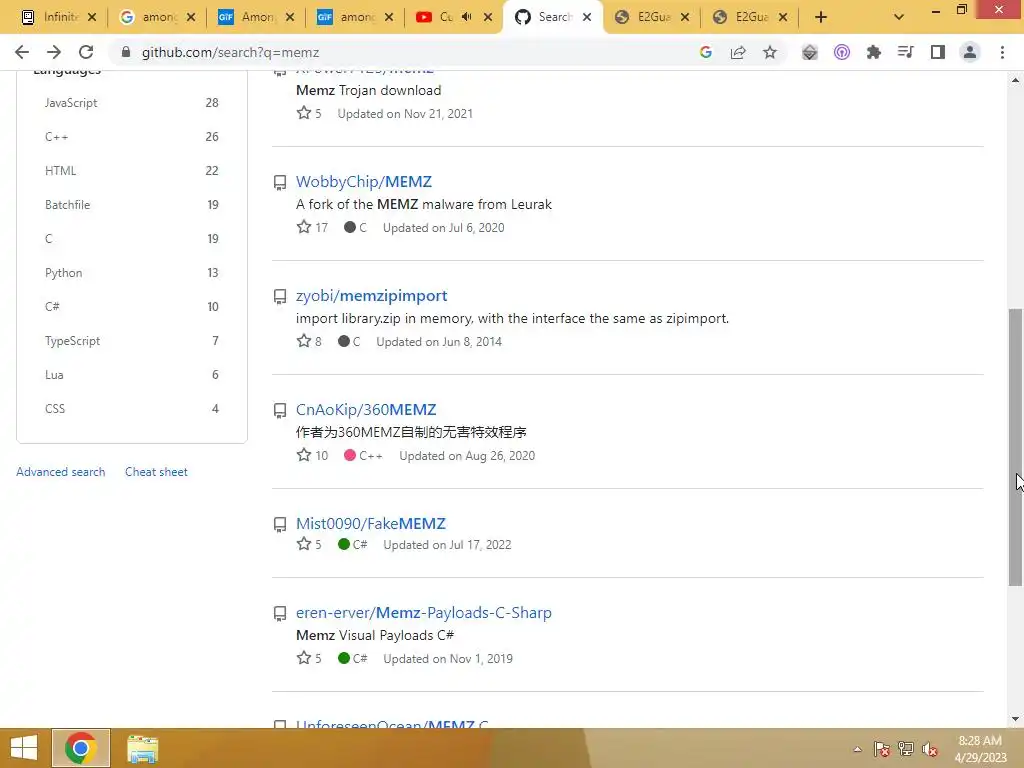Switch to the Infinite tab
The image size is (1024, 768).
tap(59, 17)
